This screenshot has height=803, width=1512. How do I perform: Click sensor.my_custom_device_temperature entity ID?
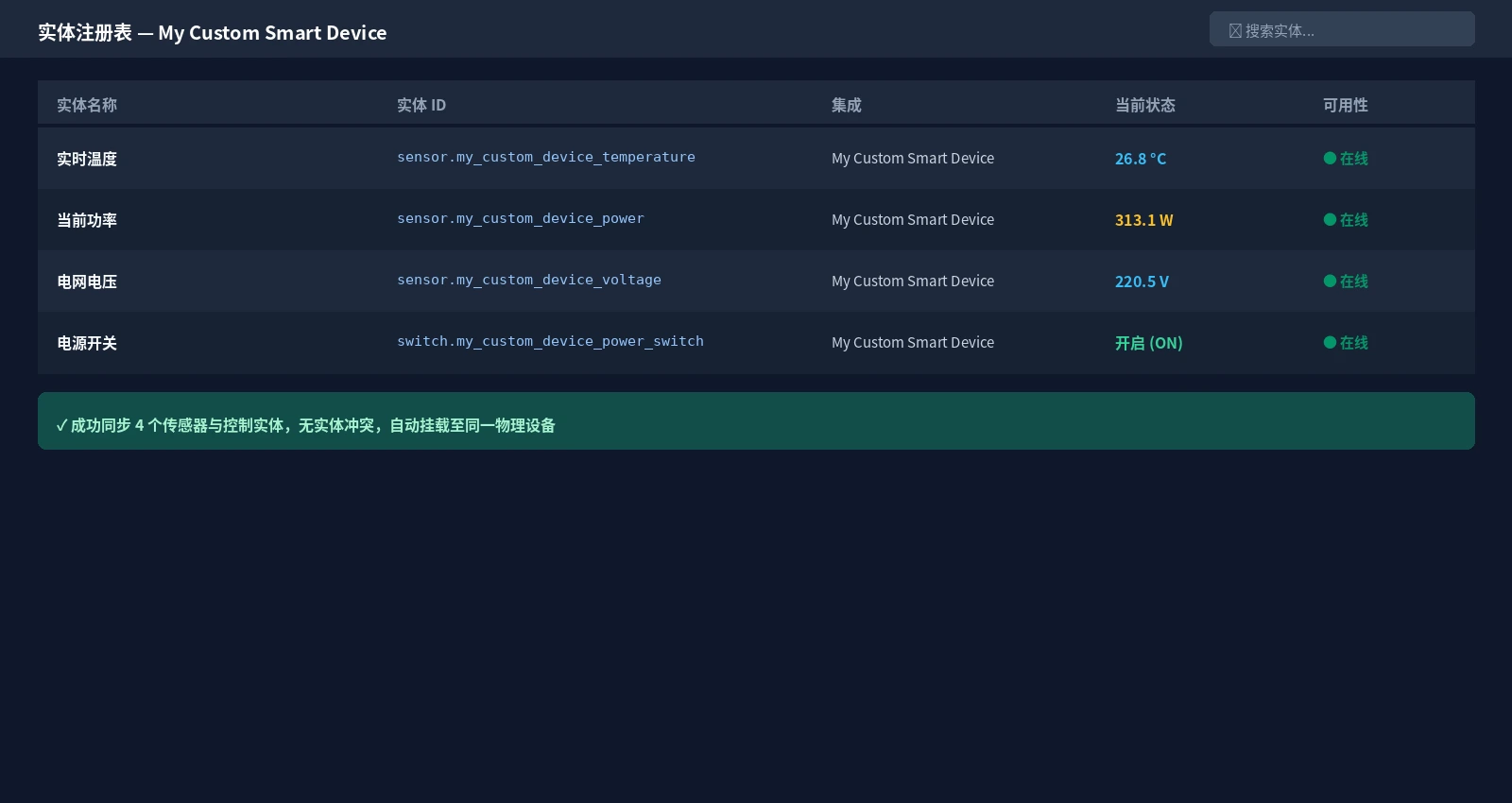tap(546, 157)
